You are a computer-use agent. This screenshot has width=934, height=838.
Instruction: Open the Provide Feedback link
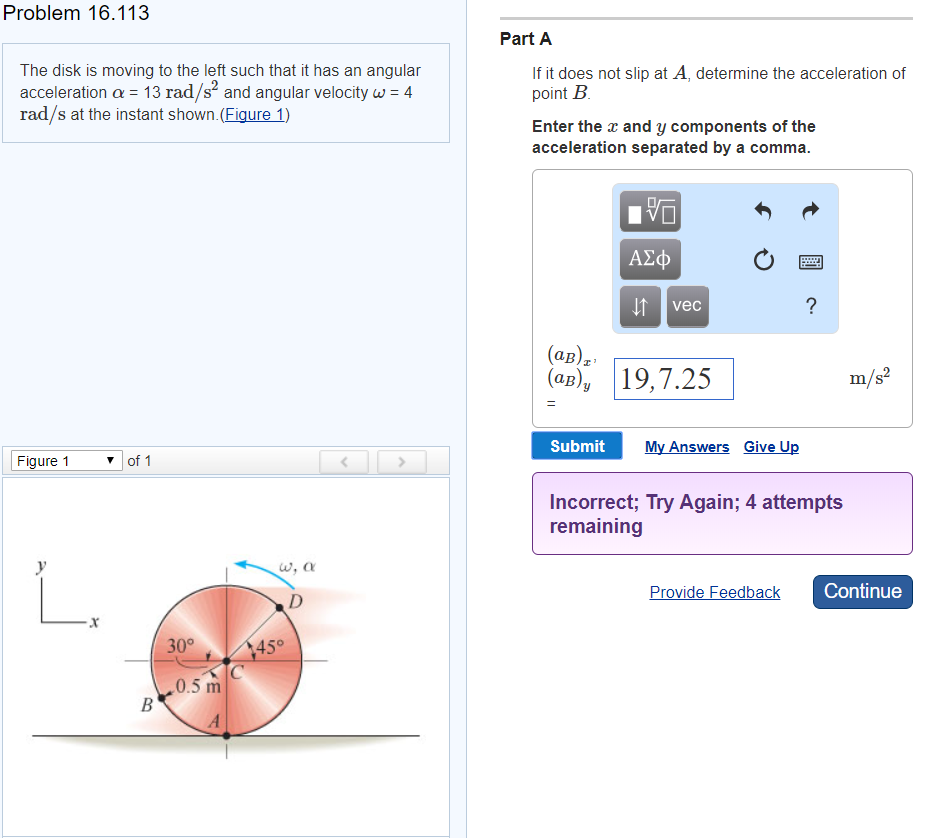(x=714, y=592)
